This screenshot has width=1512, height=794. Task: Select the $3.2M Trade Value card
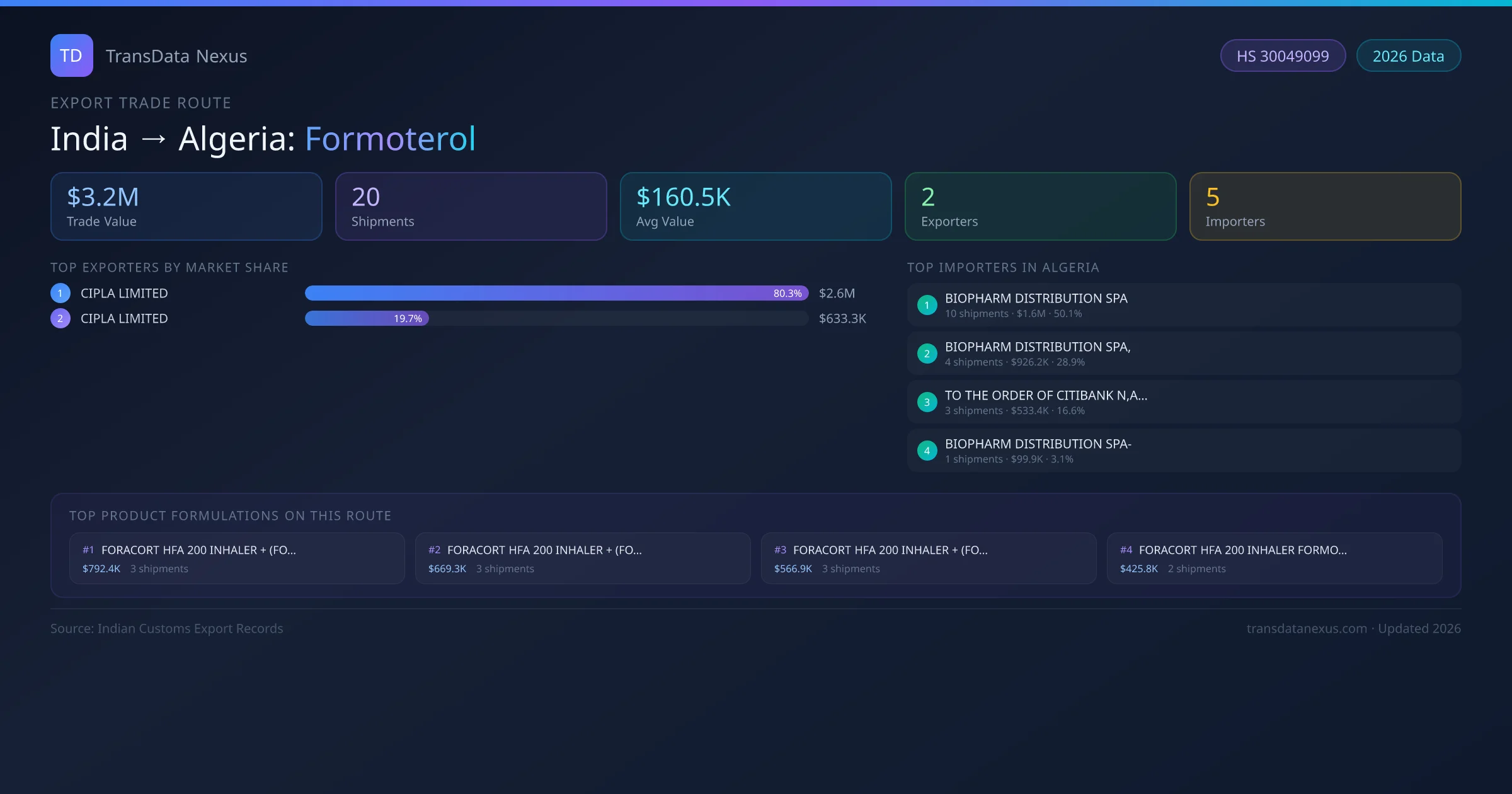click(186, 206)
